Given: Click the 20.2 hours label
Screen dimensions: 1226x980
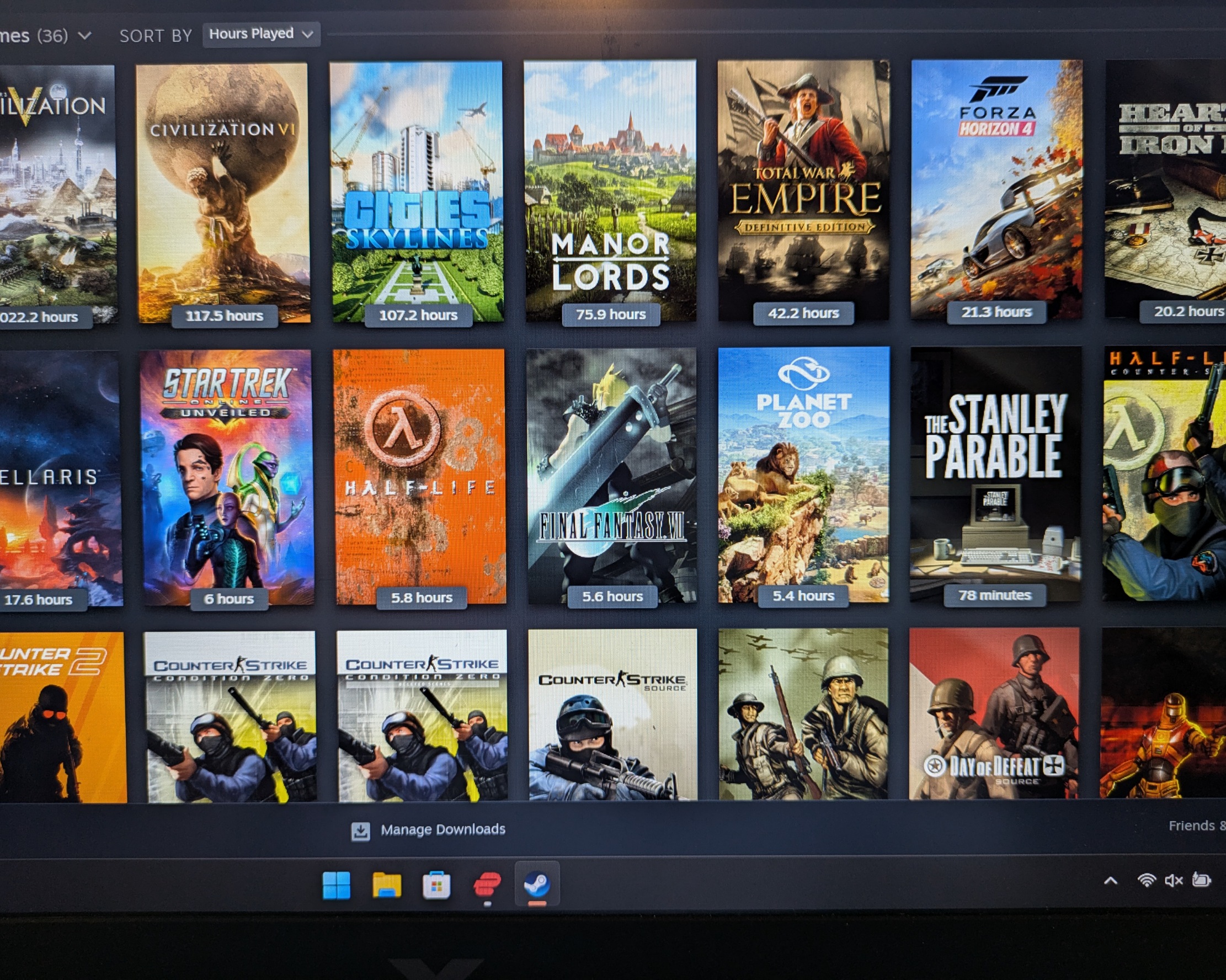Looking at the screenshot, I should click(1183, 311).
